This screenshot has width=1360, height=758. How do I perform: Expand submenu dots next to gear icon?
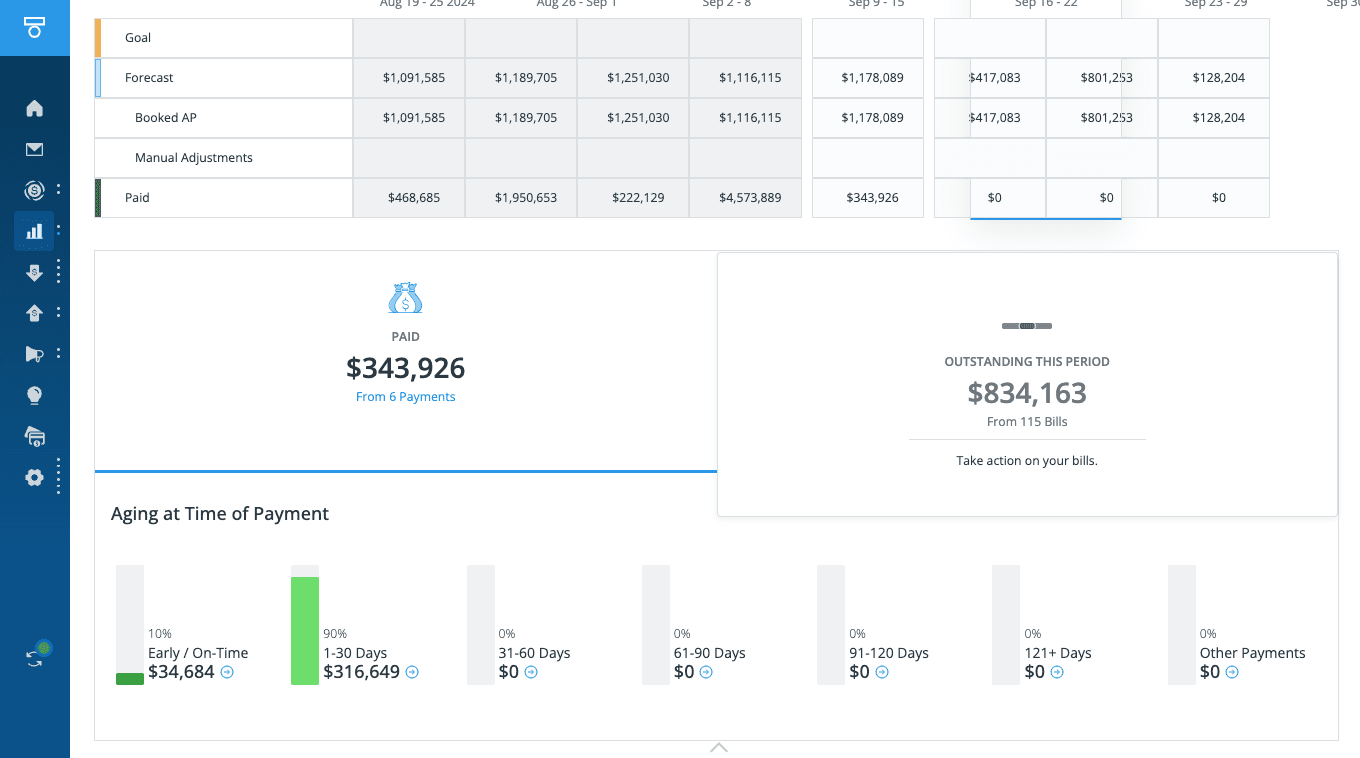pos(59,476)
